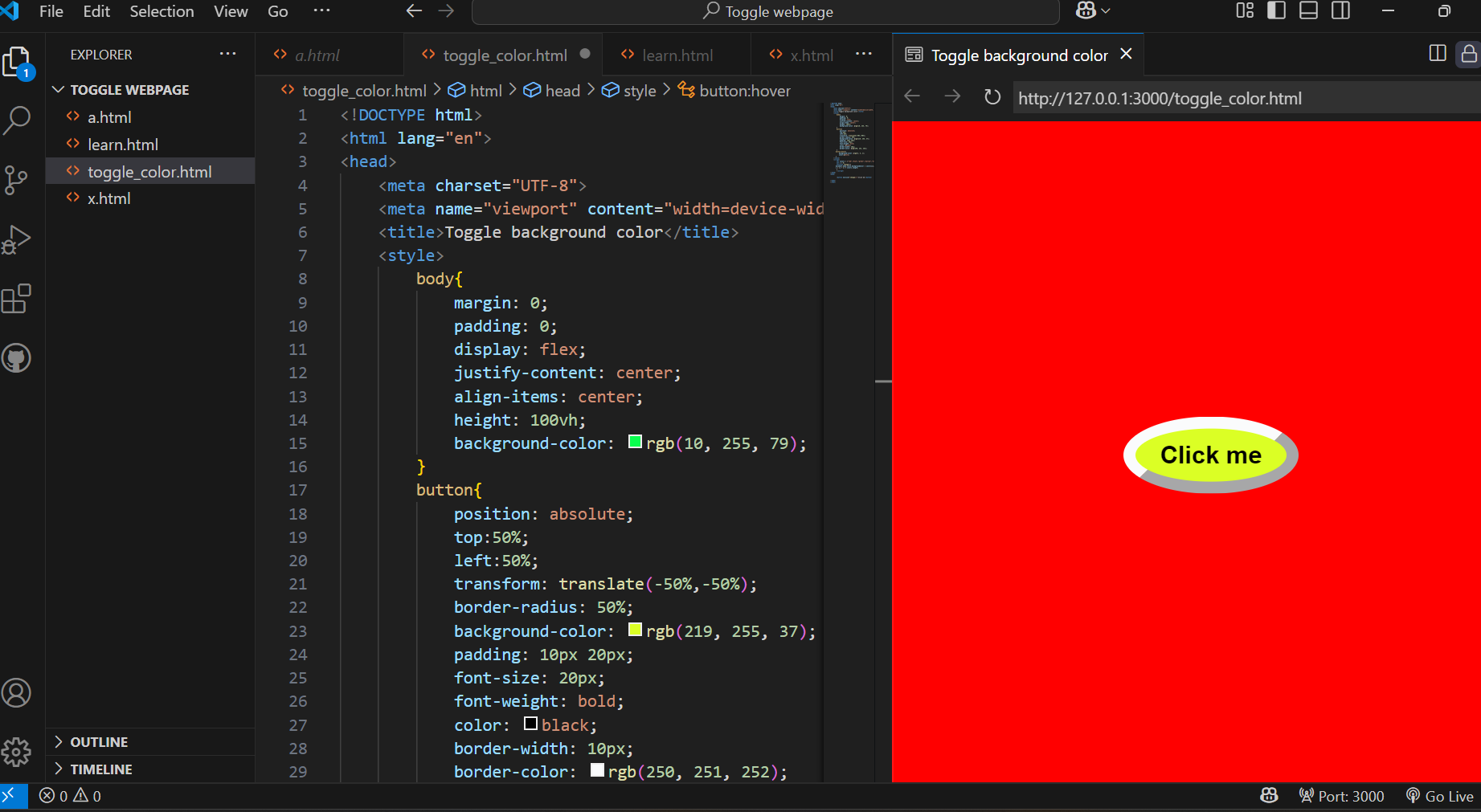The width and height of the screenshot is (1481, 812).
Task: Open the Source Control view
Action: (x=17, y=180)
